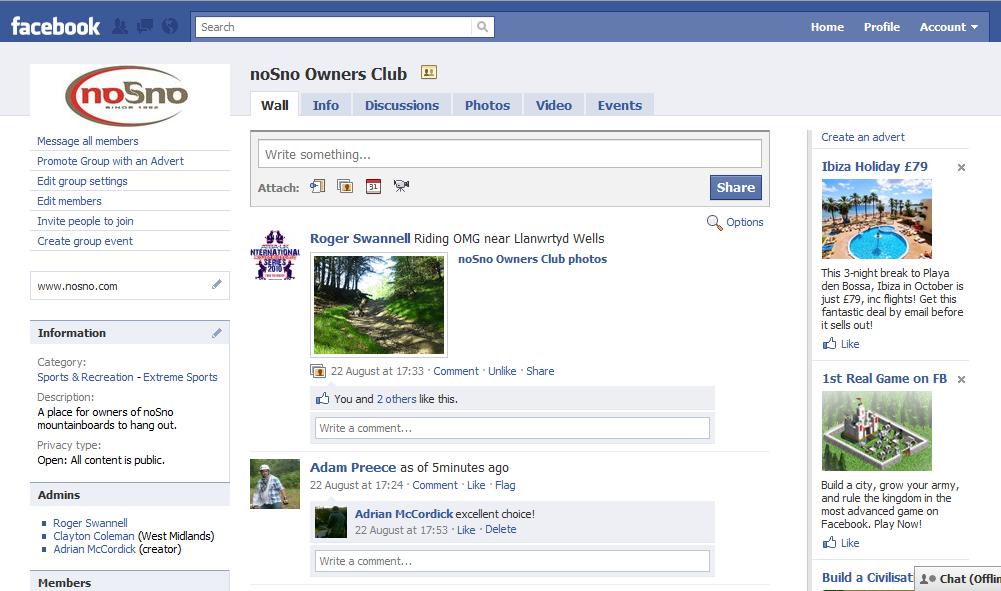Open the castle game advert image
The width and height of the screenshot is (1001, 591).
[877, 431]
